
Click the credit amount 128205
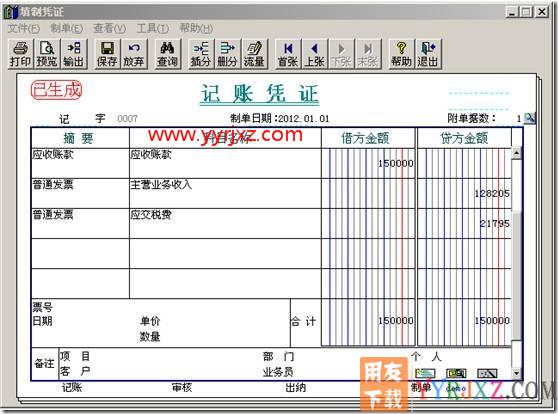pos(492,194)
